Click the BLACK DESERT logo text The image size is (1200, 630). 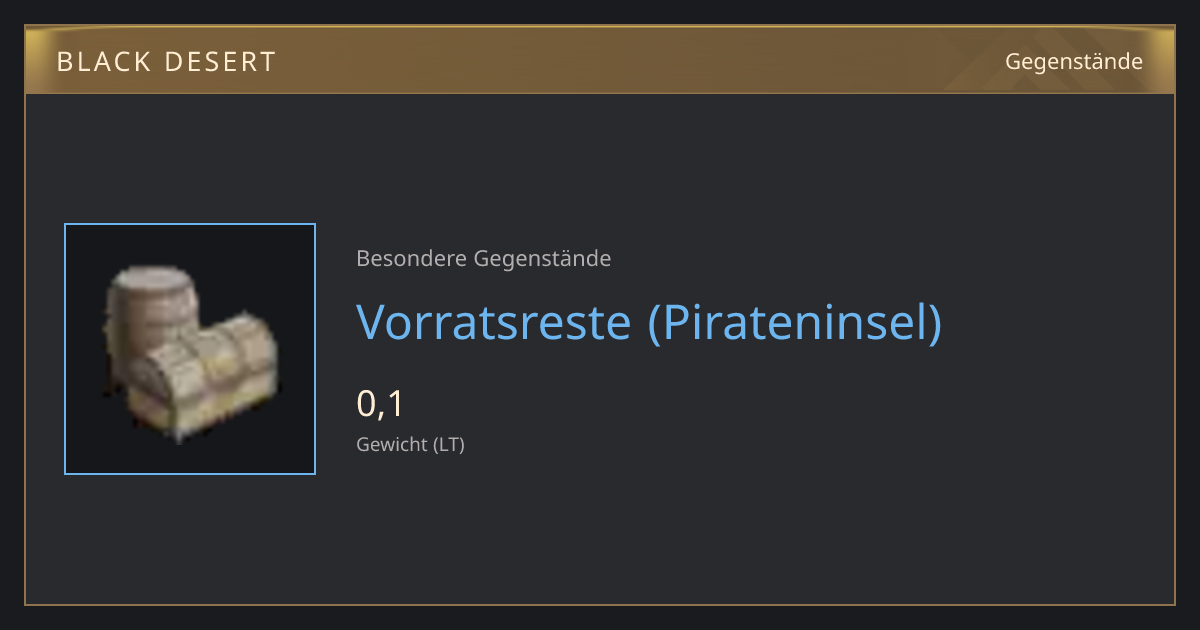point(166,62)
